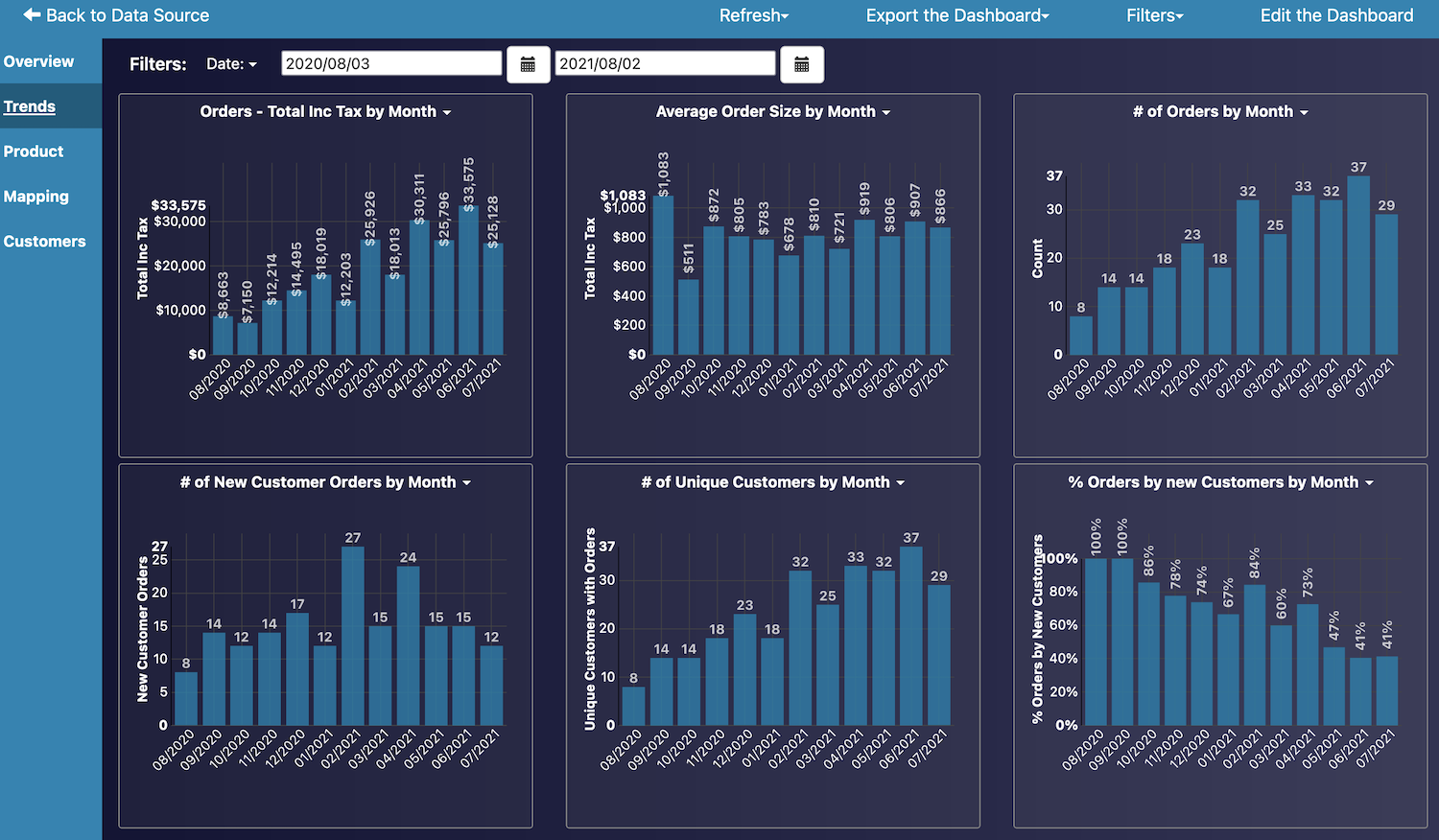
Task: Go to the Product tab
Action: click(34, 152)
